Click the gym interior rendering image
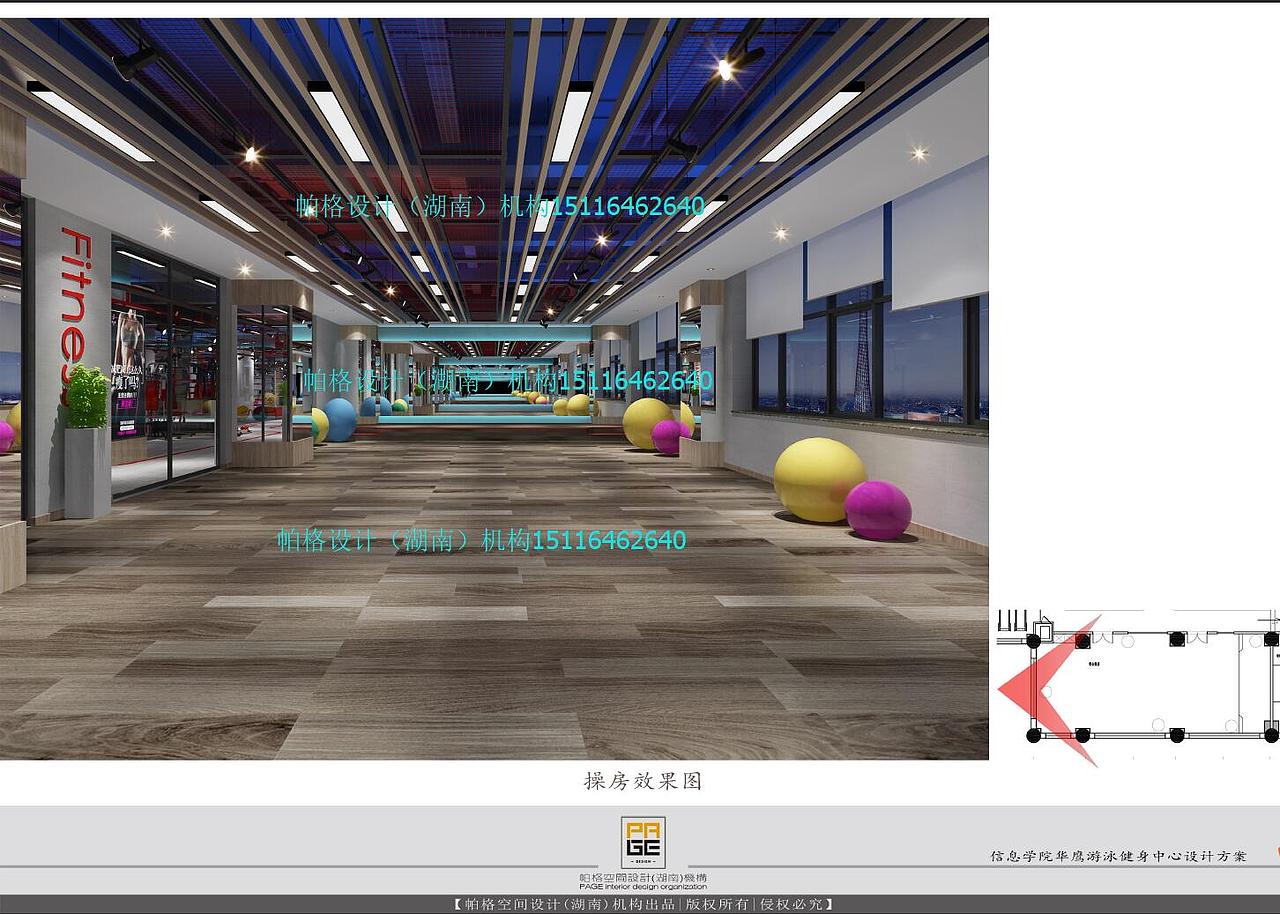Viewport: 1280px width, 914px height. 494,389
